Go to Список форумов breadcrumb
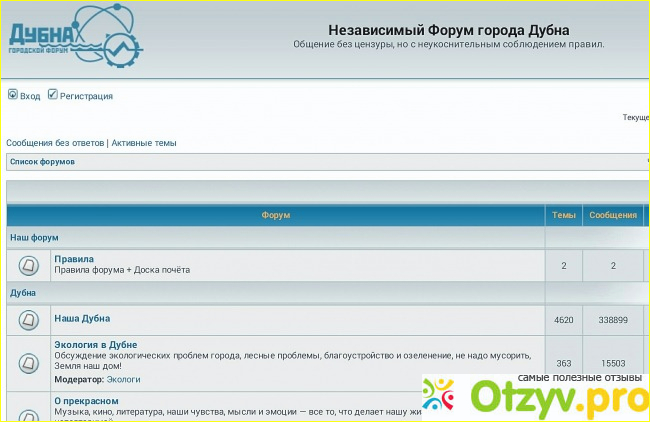Viewport: 650px width, 422px height. (x=42, y=161)
